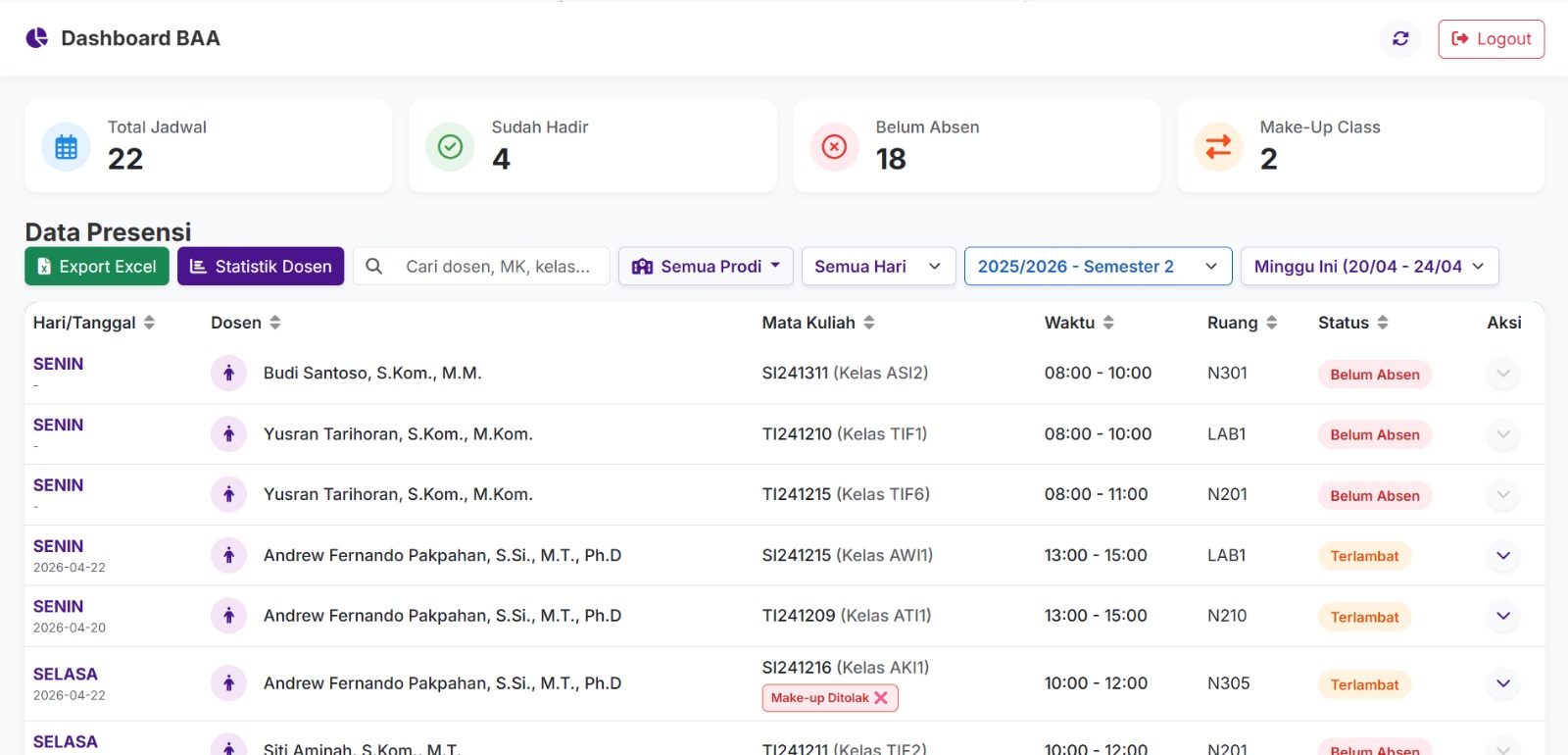Viewport: 1568px width, 755px height.
Task: Sort table by Mata Kuliah column
Action: point(869,323)
